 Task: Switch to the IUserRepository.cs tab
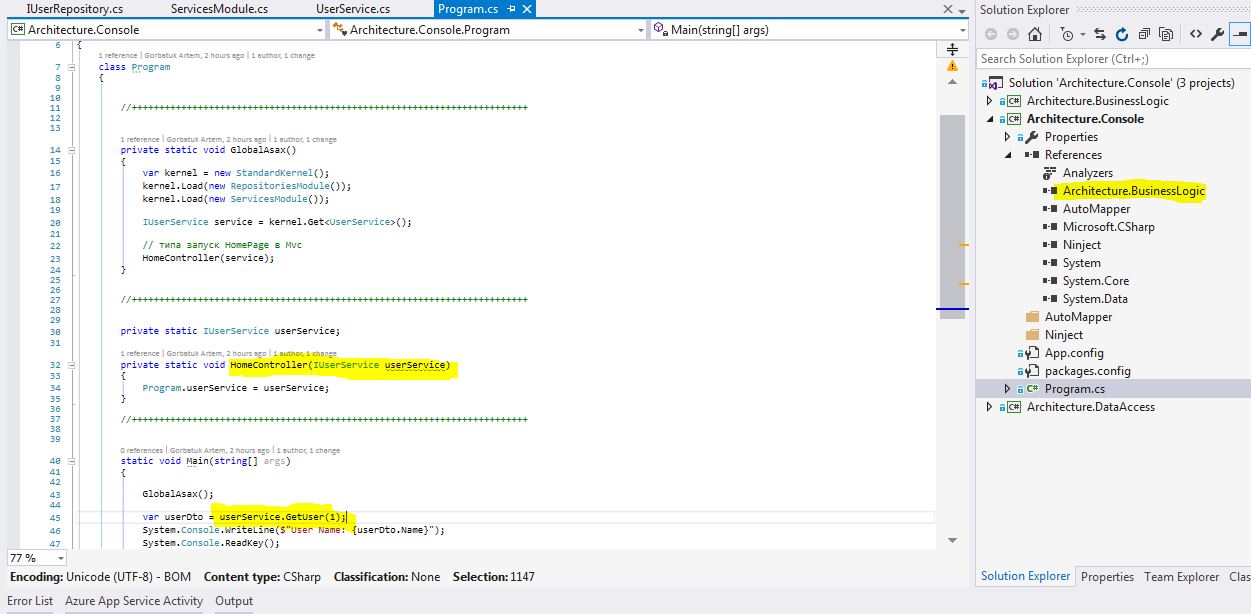75,9
